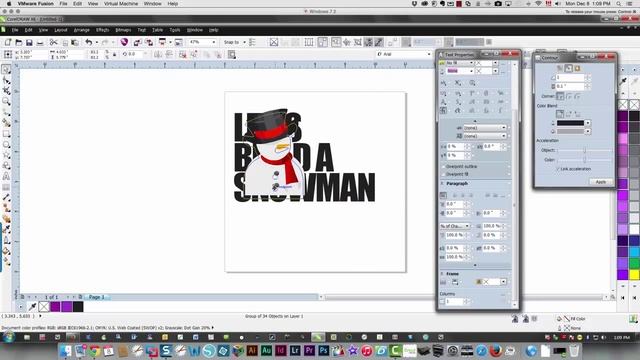Viewport: 640px width, 360px height.
Task: Click the contour steps input field
Action: pyautogui.click(x=570, y=78)
